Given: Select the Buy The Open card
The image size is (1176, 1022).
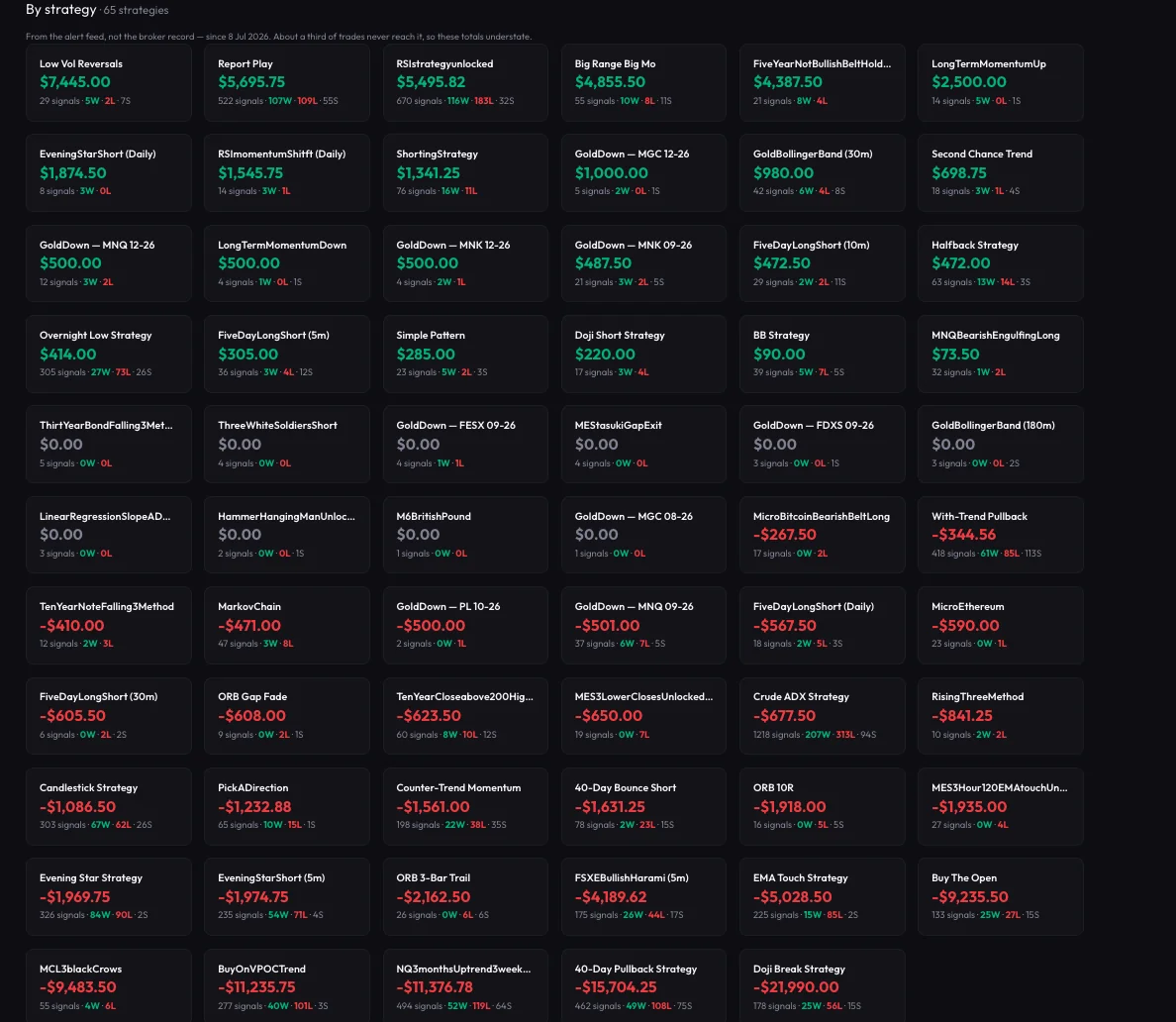Looking at the screenshot, I should 1001,896.
